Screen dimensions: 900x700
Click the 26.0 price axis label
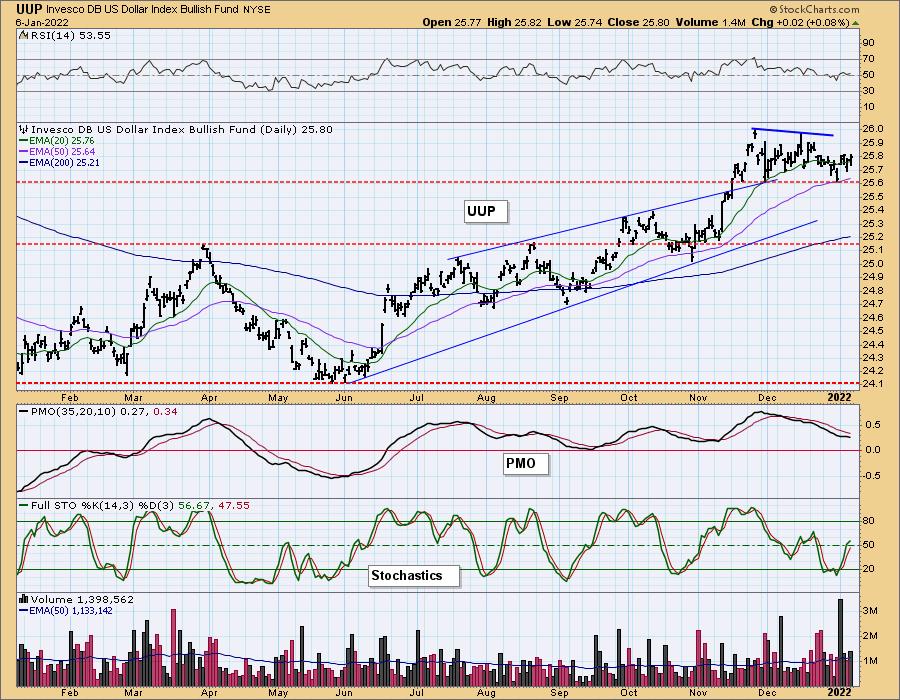[872, 129]
